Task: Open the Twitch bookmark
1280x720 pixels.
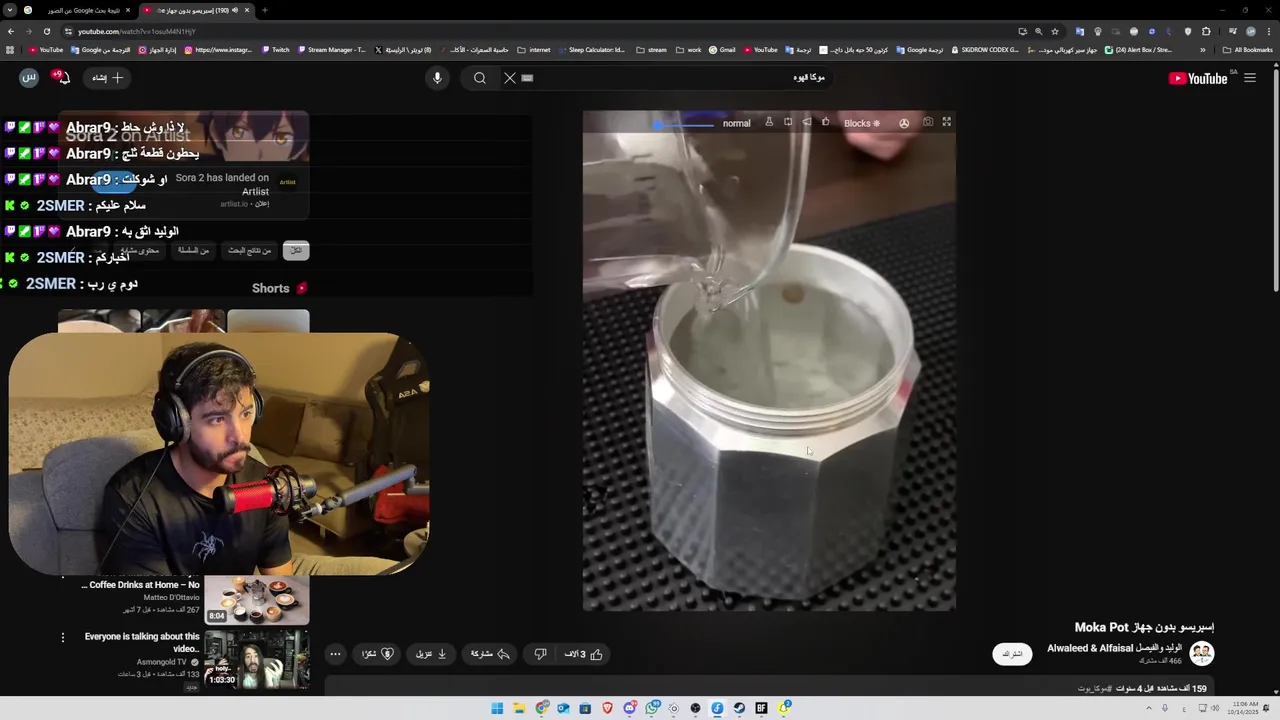Action: [276, 49]
